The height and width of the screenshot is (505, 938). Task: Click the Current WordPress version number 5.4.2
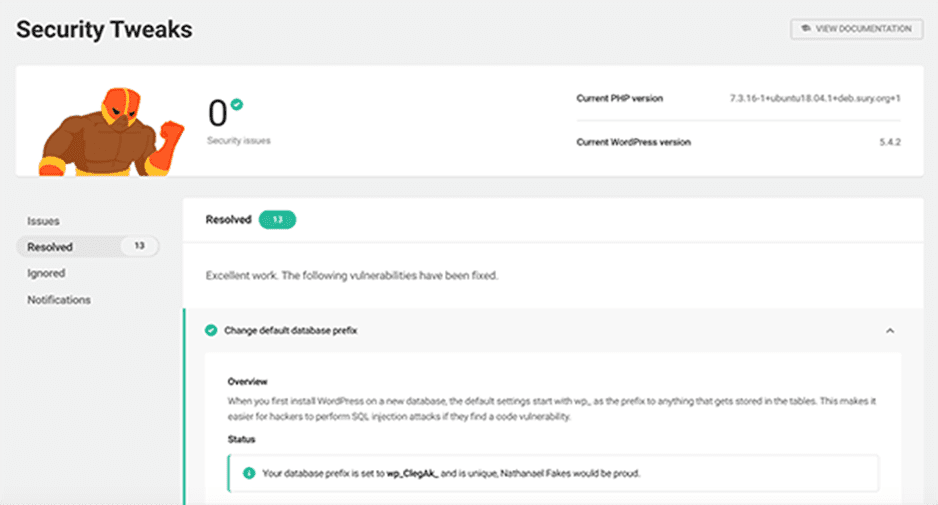point(890,142)
